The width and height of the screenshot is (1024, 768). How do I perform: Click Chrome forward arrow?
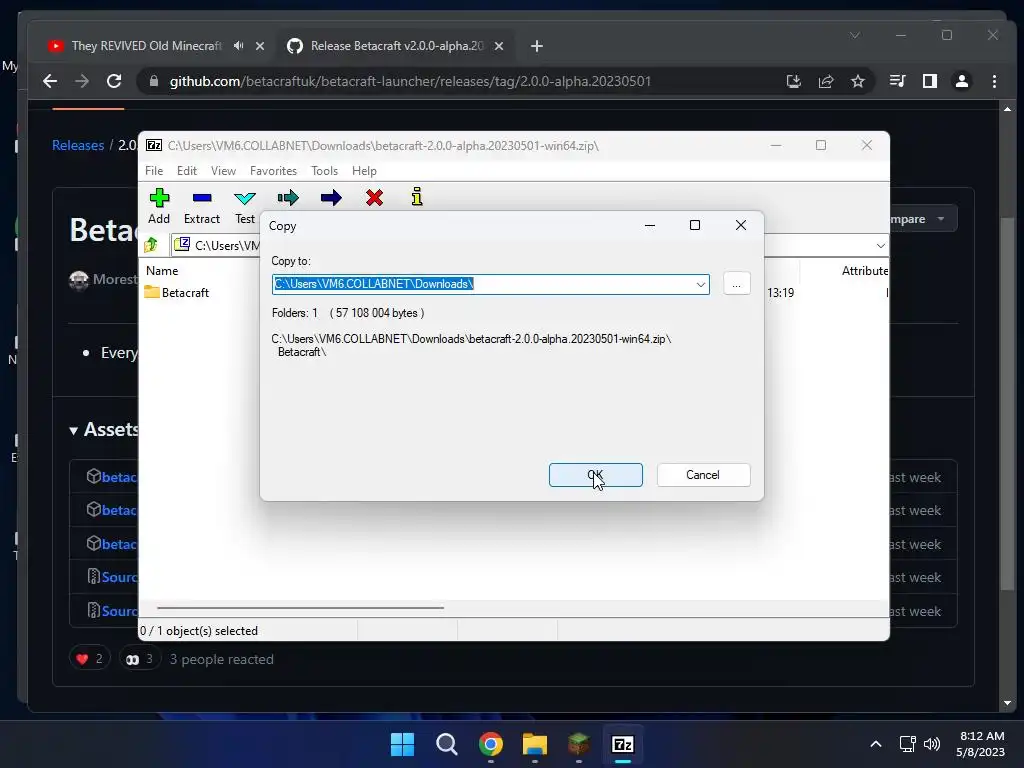pos(82,81)
